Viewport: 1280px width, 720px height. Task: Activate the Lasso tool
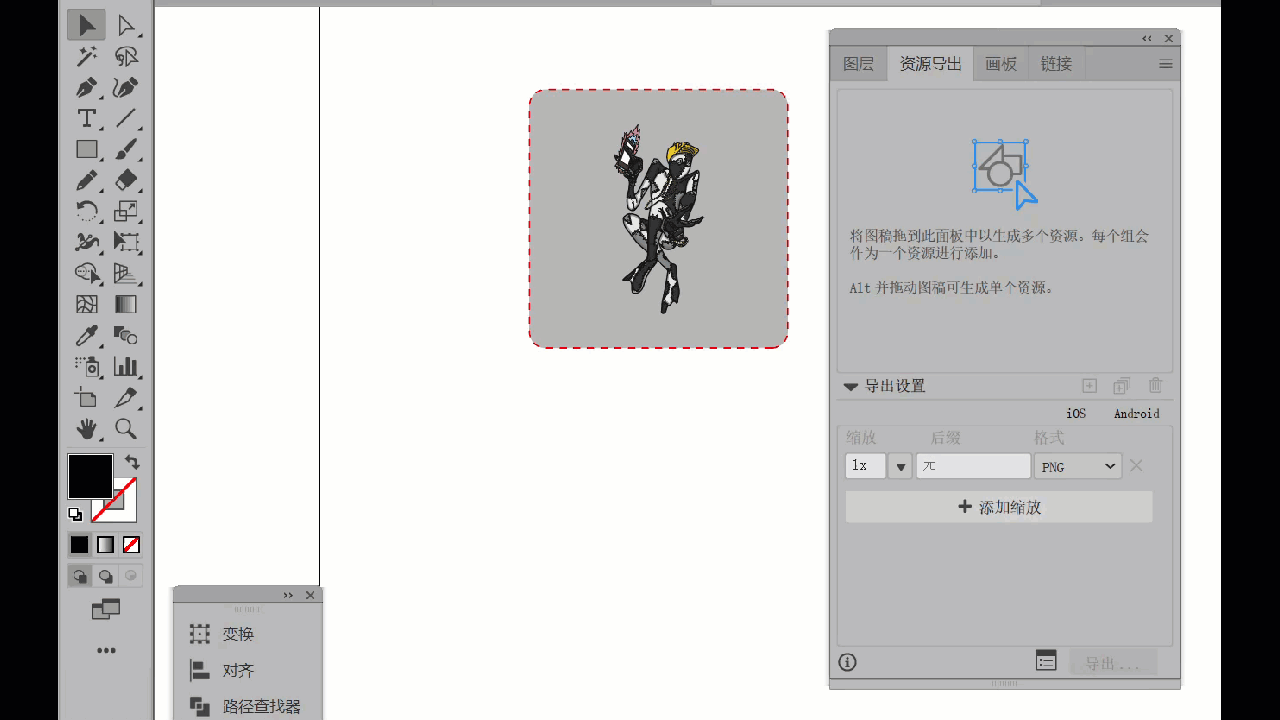125,56
